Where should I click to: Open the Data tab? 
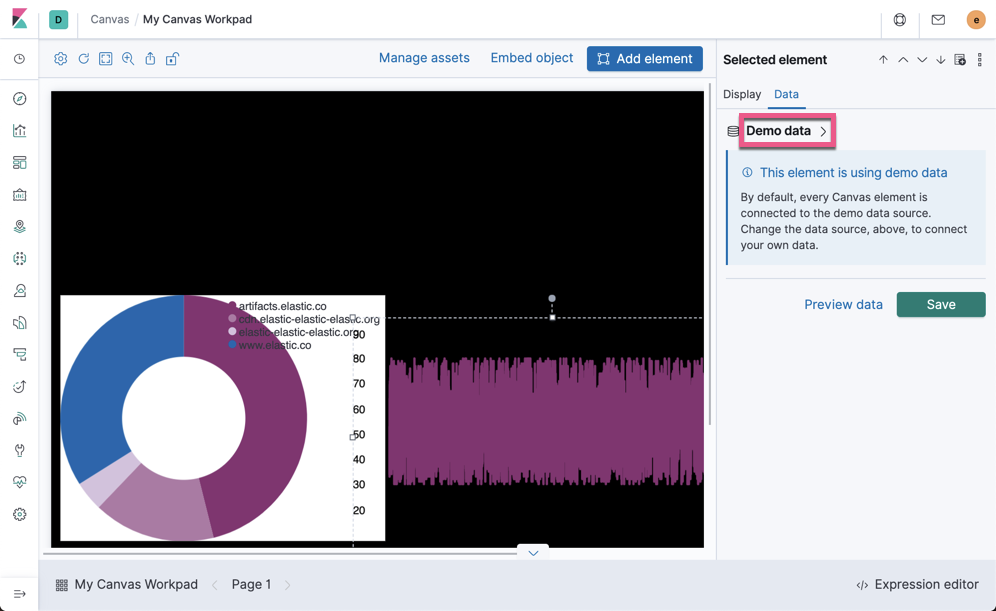pyautogui.click(x=786, y=94)
